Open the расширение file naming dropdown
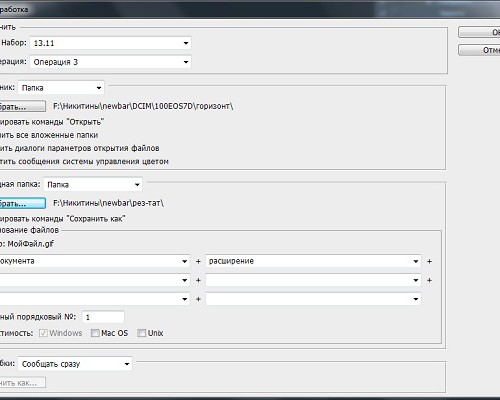 (313, 261)
